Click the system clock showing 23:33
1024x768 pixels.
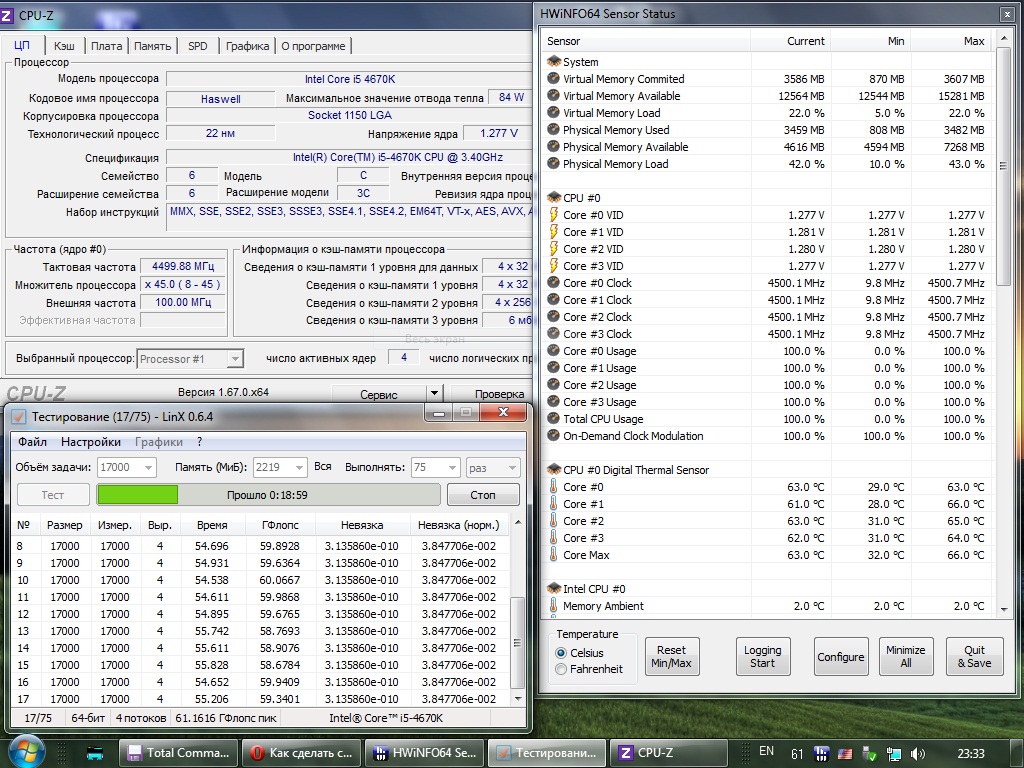[970, 753]
